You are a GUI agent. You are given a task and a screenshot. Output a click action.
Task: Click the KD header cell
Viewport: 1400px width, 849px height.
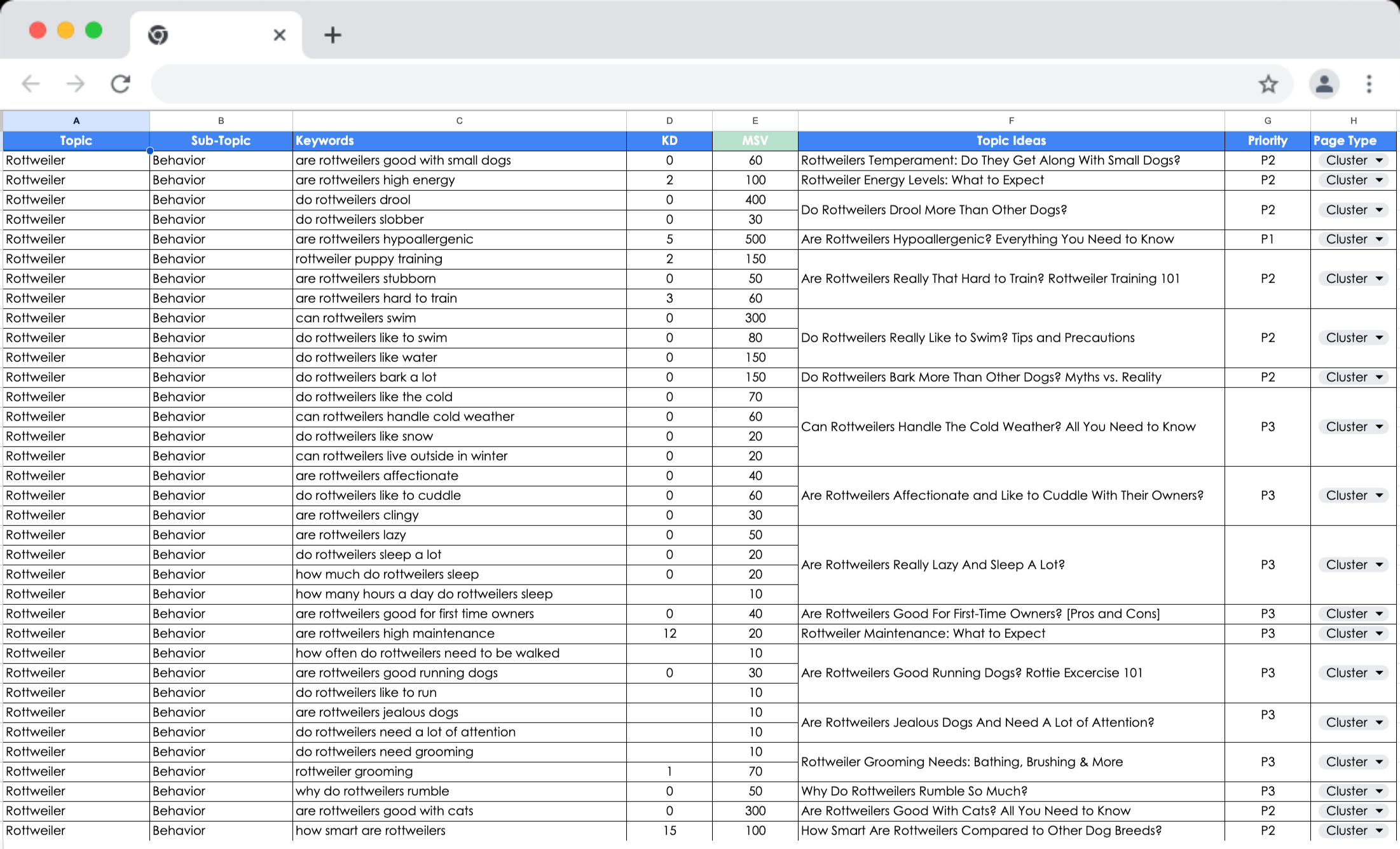669,141
